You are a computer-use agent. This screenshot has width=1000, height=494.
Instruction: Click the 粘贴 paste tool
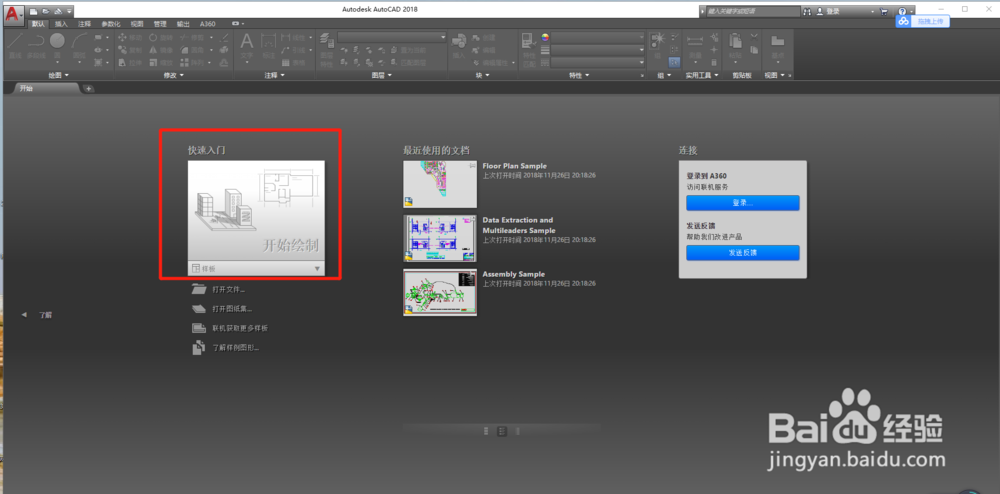click(735, 47)
